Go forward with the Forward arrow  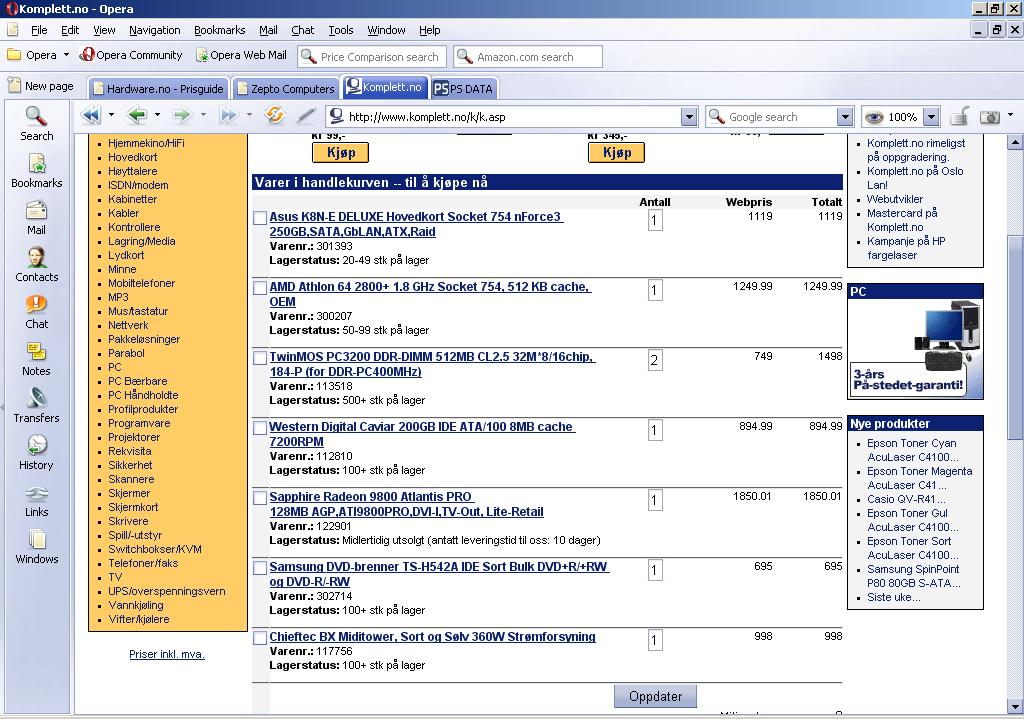[182, 116]
